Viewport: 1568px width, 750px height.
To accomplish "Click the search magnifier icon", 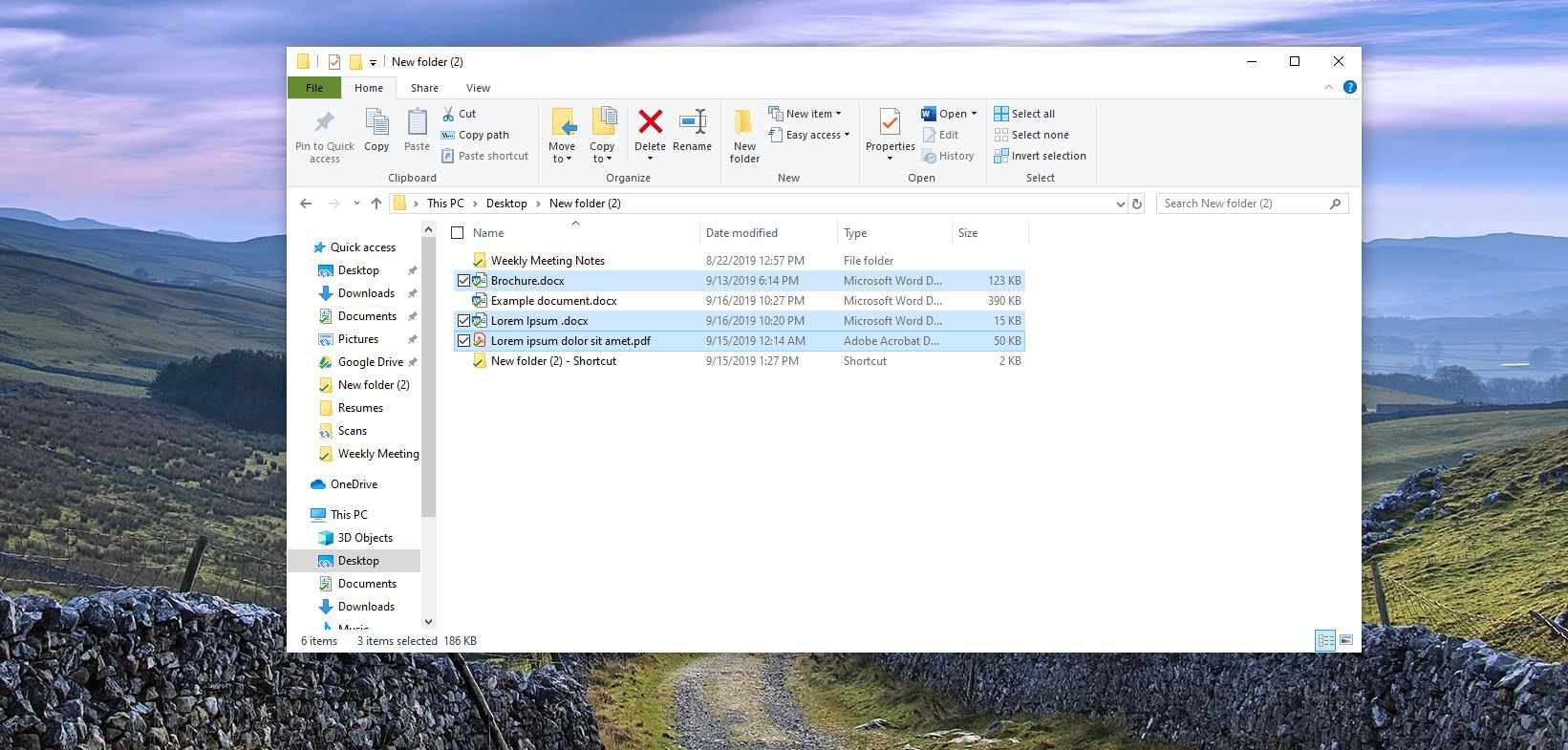I will (x=1336, y=204).
